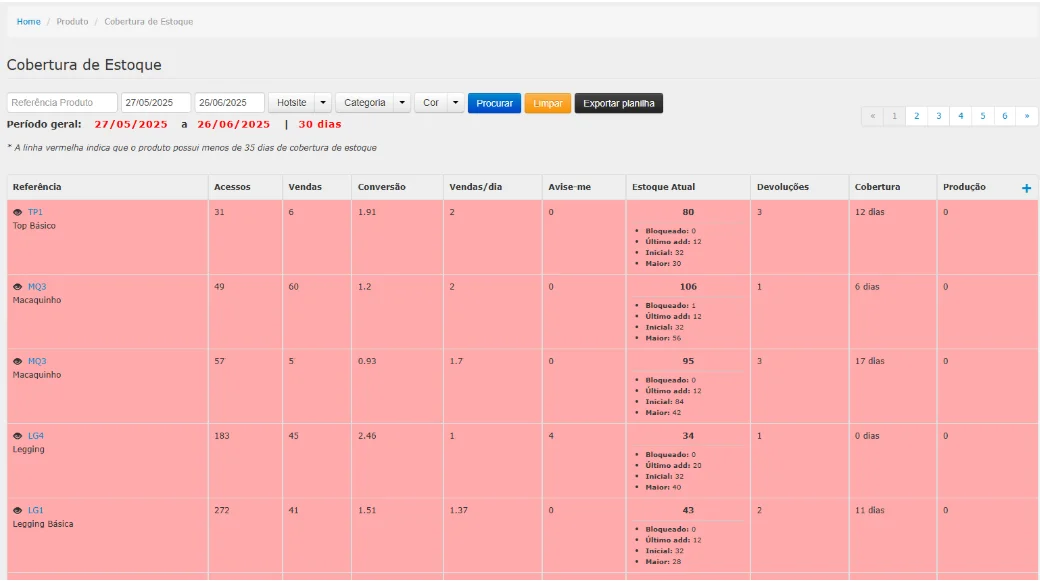Screen dimensions: 1040x581
Task: Click the orange Limpar button
Action: point(548,103)
